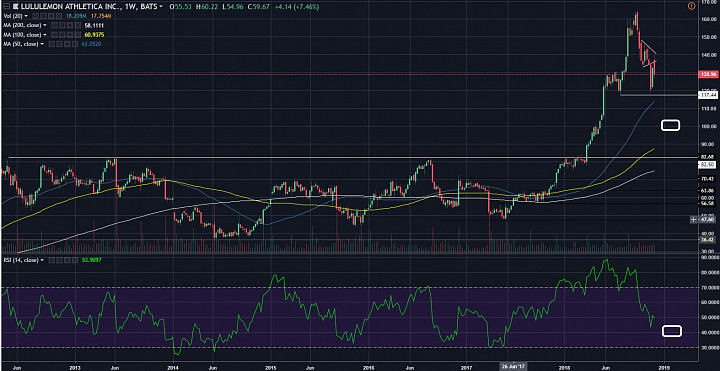Click the orange volume MA value 17.754M

(101, 16)
